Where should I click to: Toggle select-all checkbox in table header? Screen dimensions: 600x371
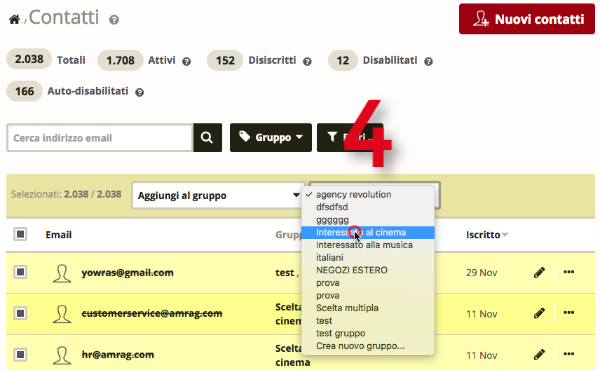click(20, 234)
